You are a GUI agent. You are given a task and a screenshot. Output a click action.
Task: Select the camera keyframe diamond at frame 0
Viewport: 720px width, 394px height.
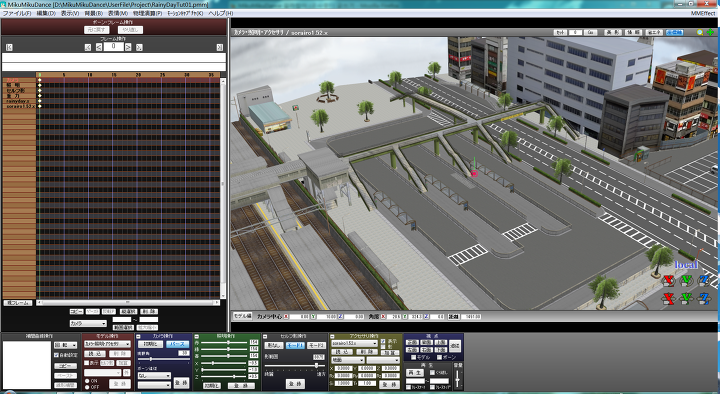tap(39, 80)
